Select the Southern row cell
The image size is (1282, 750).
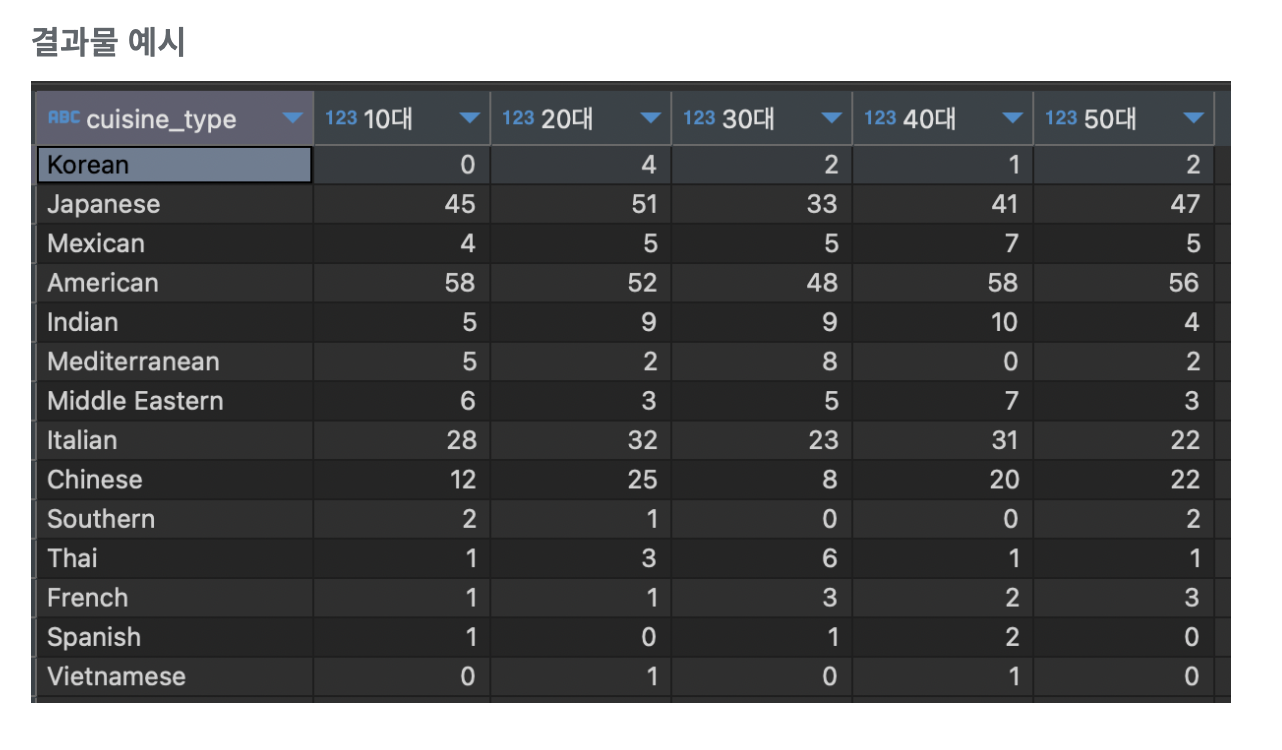click(174, 519)
